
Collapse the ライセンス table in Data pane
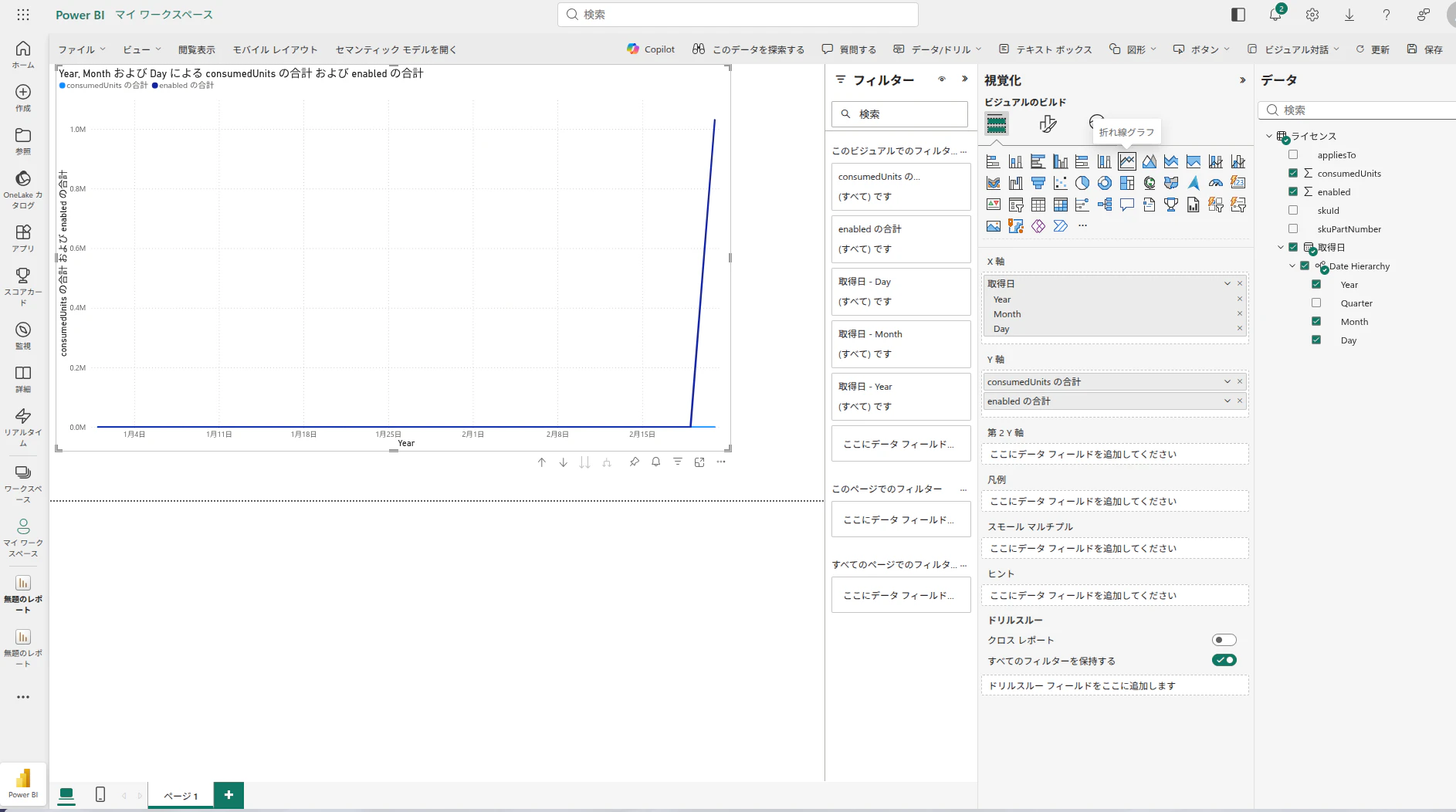pos(1269,136)
